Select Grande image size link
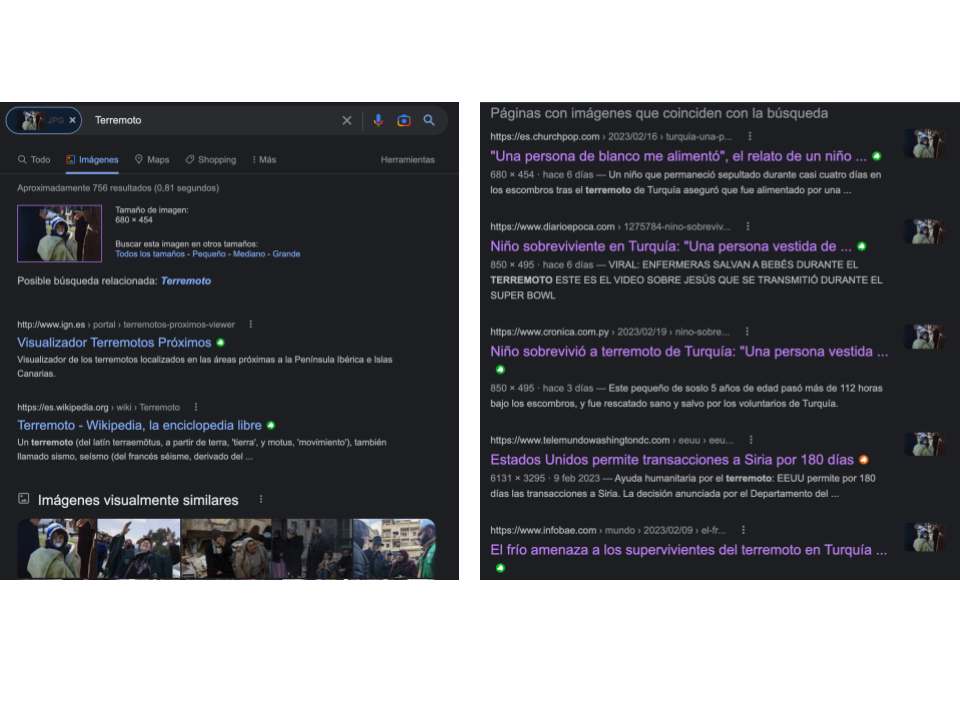The width and height of the screenshot is (960, 720). point(287,254)
